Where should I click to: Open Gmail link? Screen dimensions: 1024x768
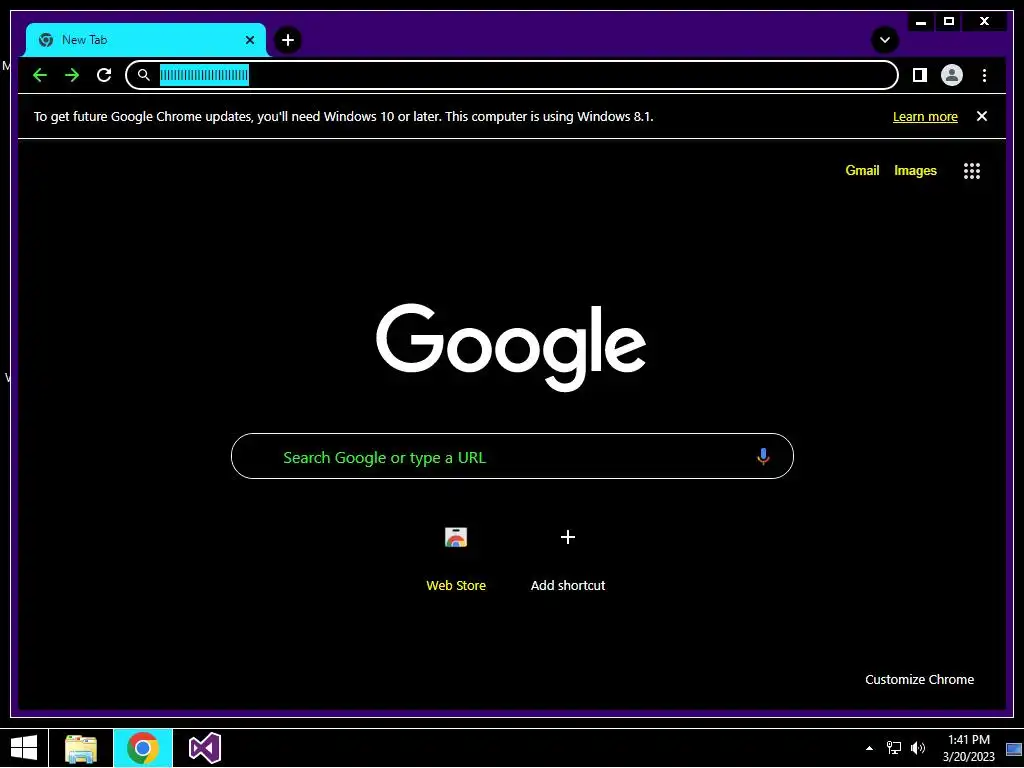(862, 170)
